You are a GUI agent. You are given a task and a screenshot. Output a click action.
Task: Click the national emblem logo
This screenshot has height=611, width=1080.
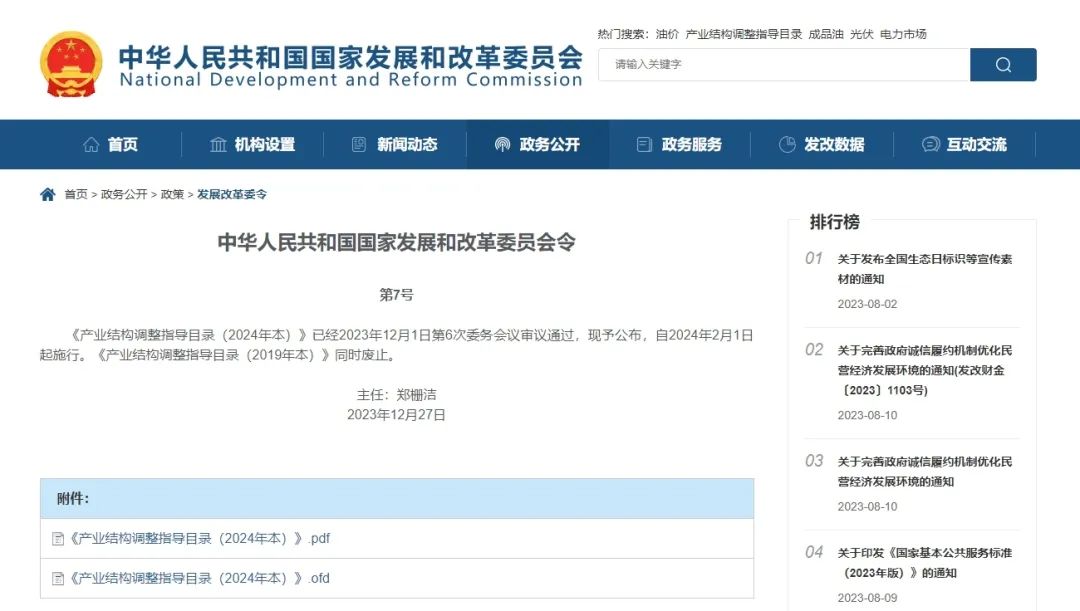(71, 64)
